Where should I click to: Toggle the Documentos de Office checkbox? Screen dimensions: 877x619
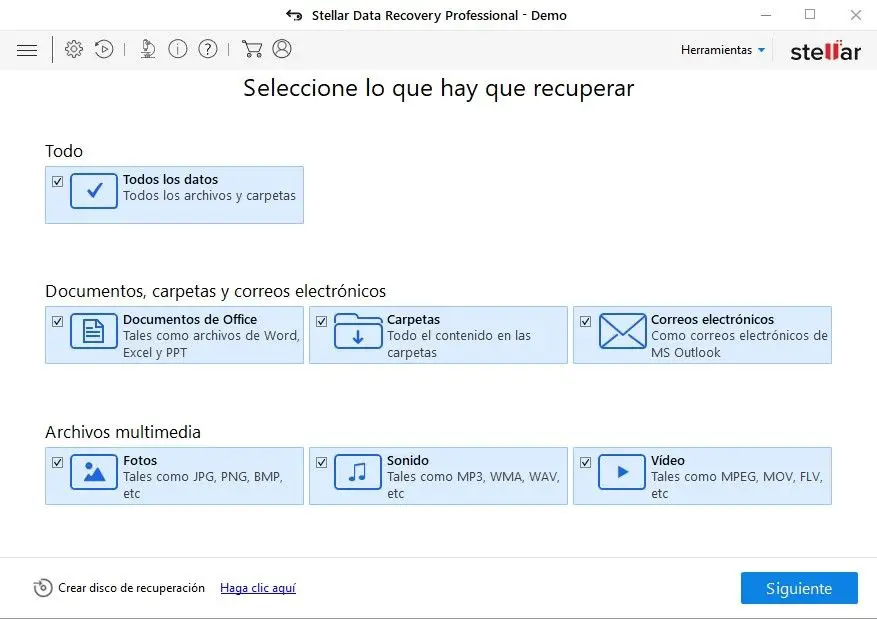click(x=58, y=322)
